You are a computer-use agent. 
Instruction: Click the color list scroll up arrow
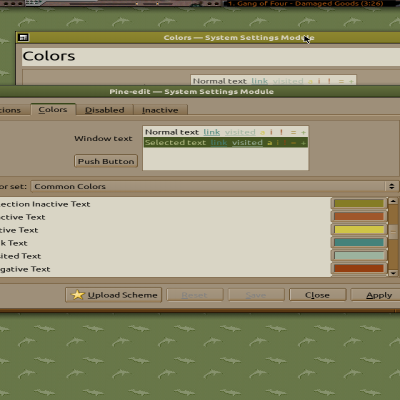tap(393, 201)
